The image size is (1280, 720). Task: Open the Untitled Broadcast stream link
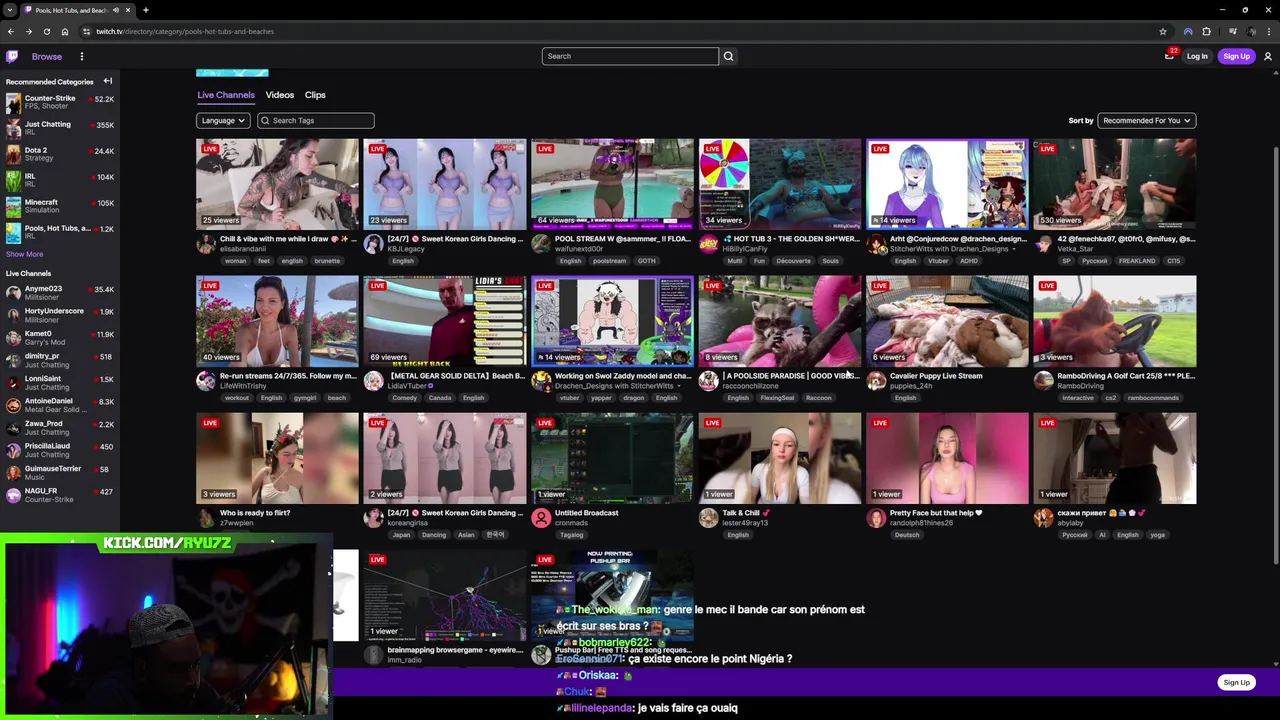tap(587, 513)
